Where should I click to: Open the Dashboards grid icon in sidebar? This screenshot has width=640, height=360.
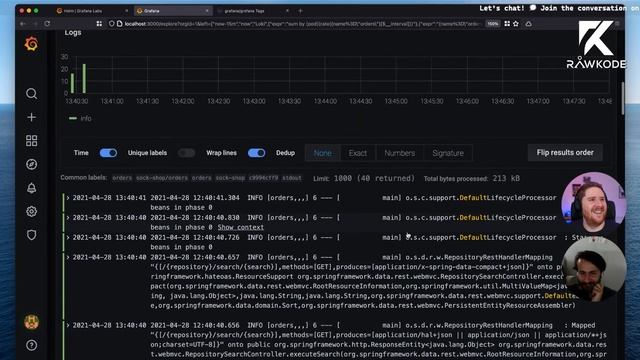pyautogui.click(x=31, y=141)
